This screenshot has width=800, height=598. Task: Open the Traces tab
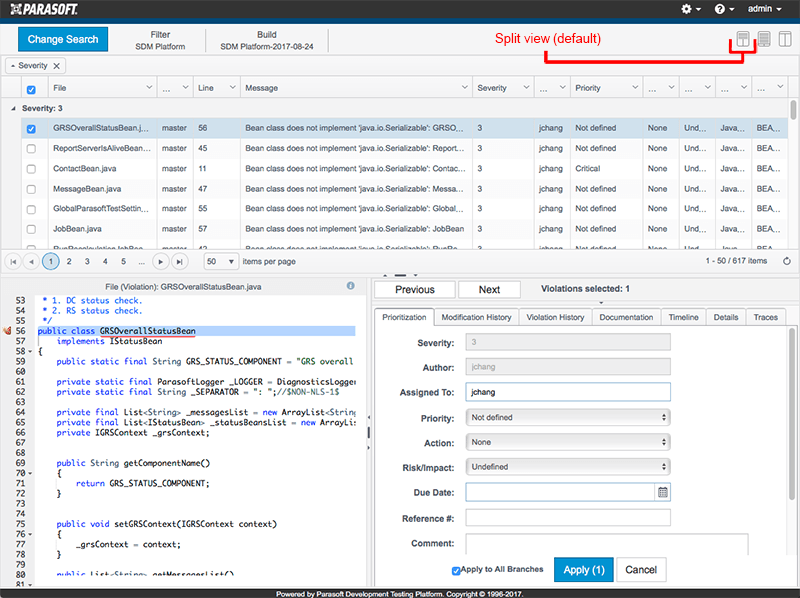click(x=765, y=317)
